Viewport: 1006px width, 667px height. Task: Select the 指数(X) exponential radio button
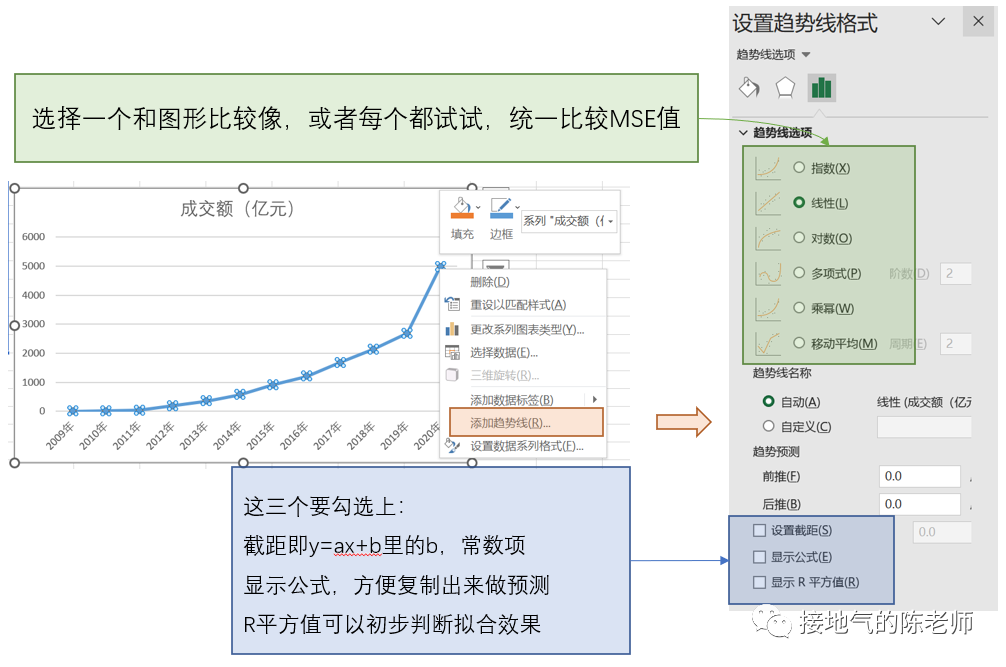click(799, 167)
